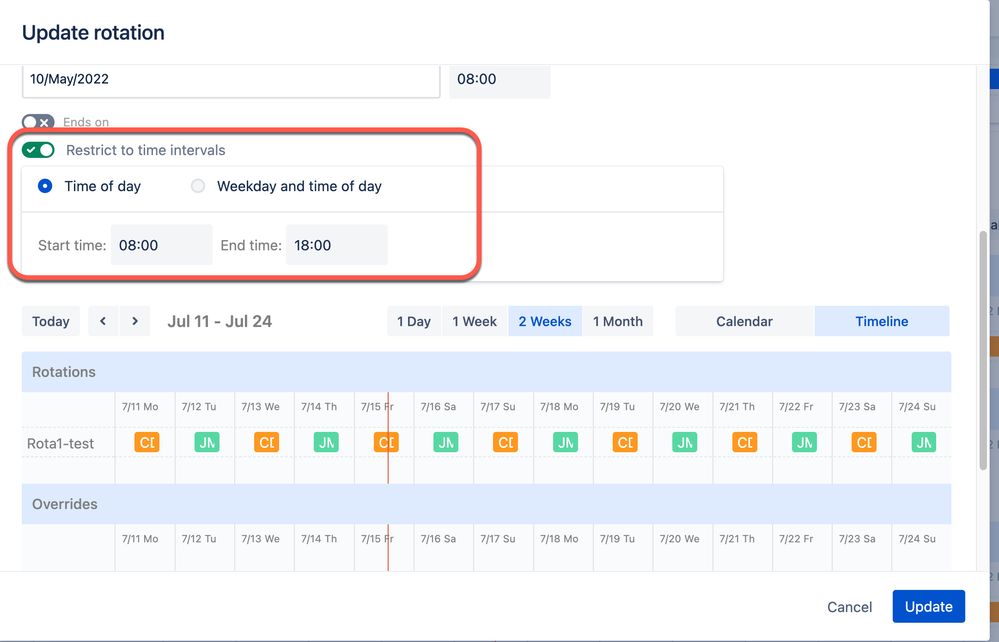Click 7/18 Mo header in Rotations row

[559, 406]
